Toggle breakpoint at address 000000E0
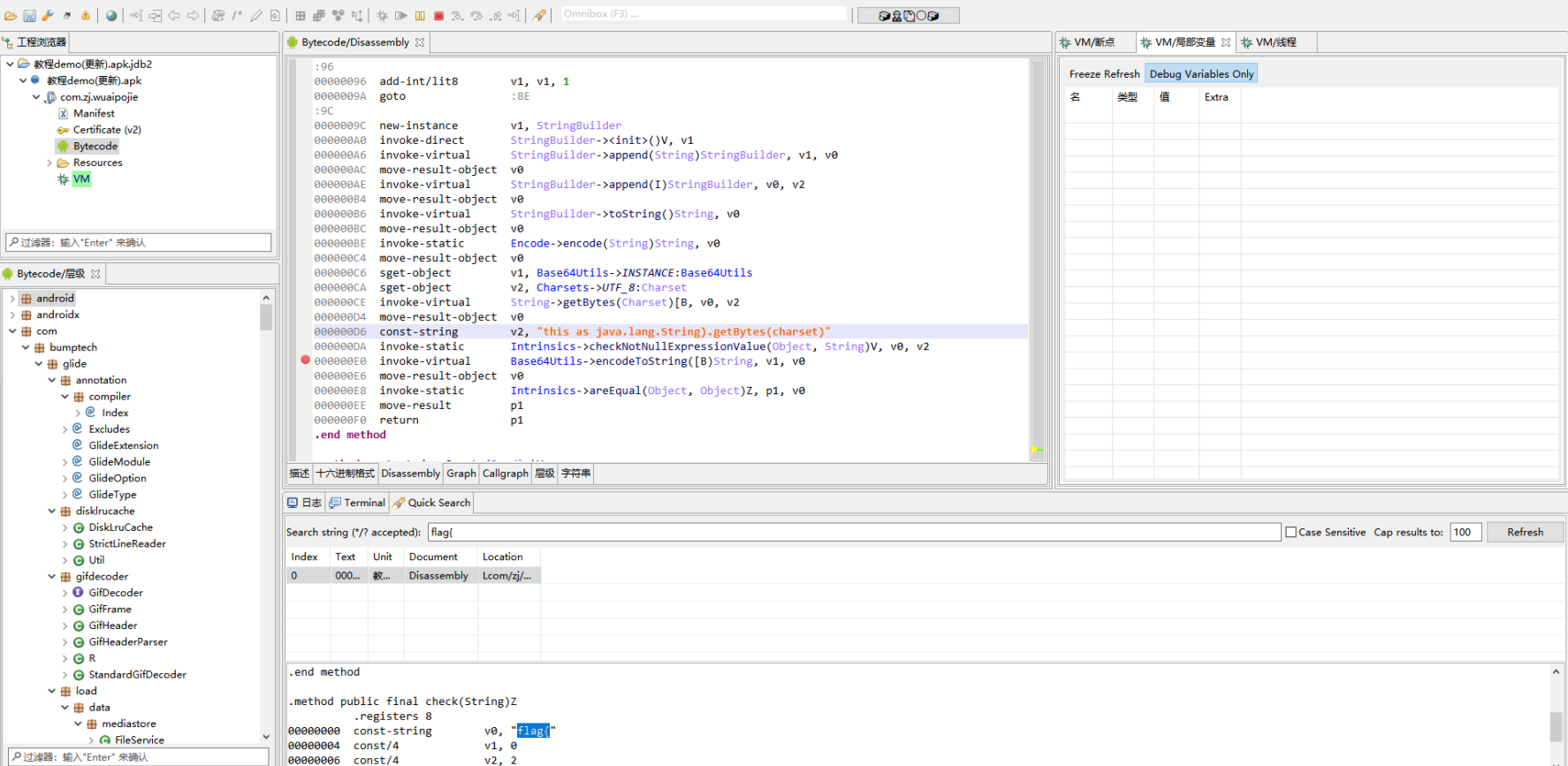Viewport: 1568px width, 766px height. click(305, 360)
